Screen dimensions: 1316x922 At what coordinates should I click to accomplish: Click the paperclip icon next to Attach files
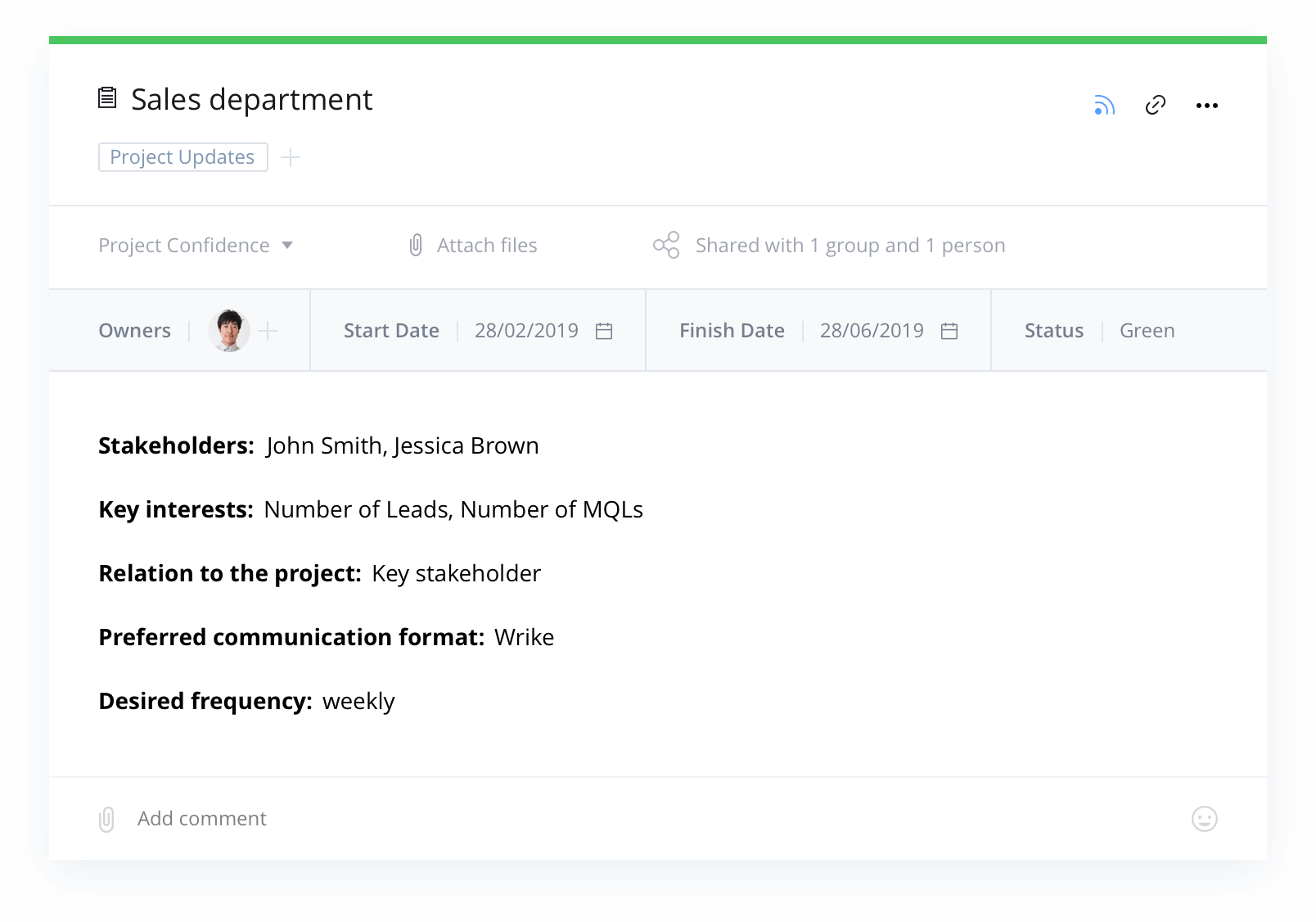[x=416, y=245]
